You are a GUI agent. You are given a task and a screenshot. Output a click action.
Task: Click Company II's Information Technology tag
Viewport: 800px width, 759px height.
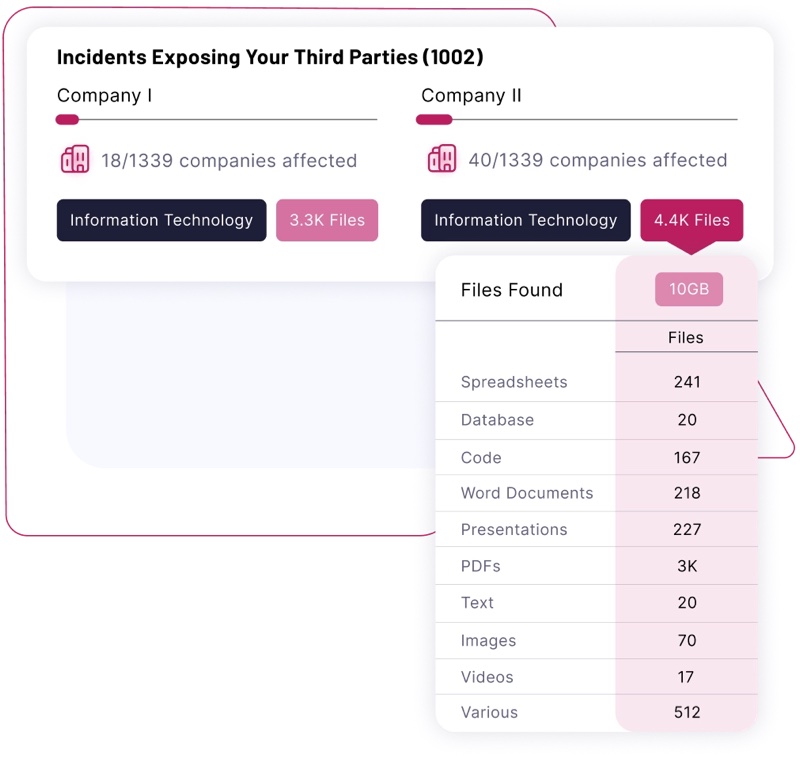pos(525,221)
